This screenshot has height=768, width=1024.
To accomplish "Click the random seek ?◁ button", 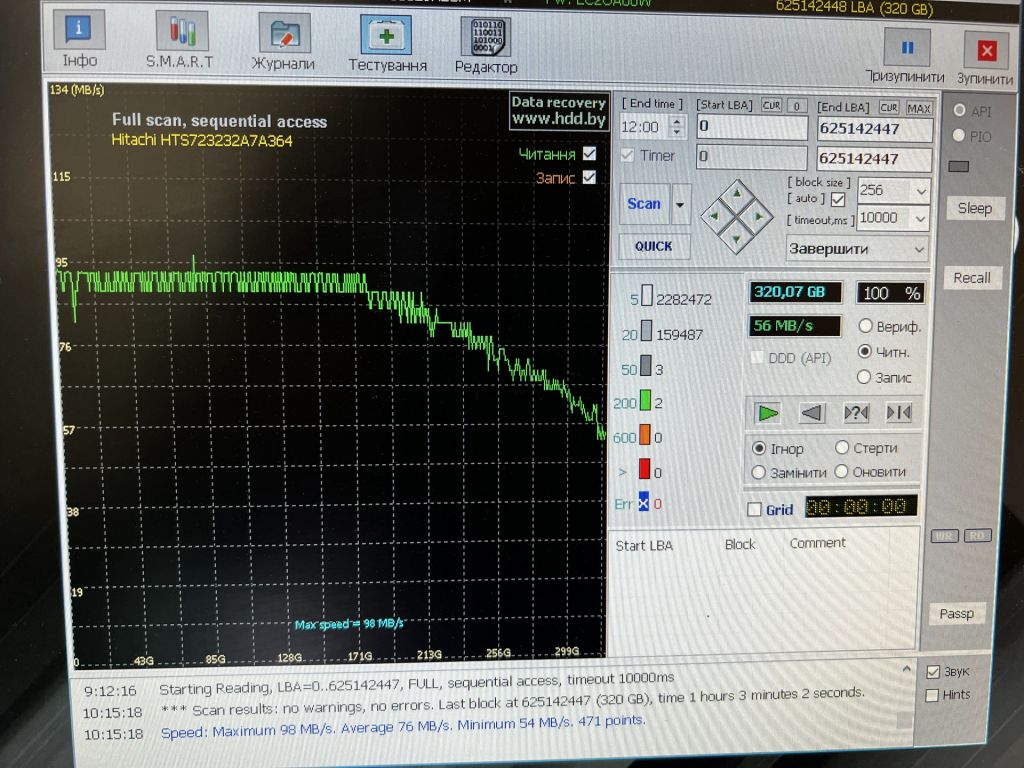I will pyautogui.click(x=856, y=413).
